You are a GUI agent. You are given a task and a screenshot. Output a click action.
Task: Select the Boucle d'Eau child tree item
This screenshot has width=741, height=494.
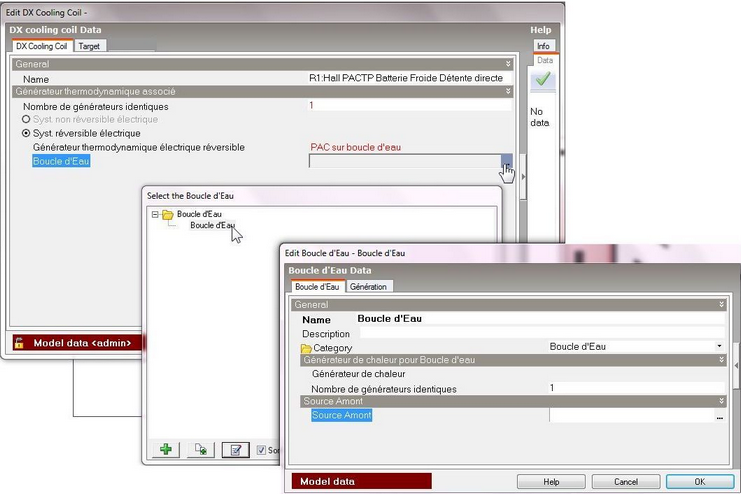(212, 225)
